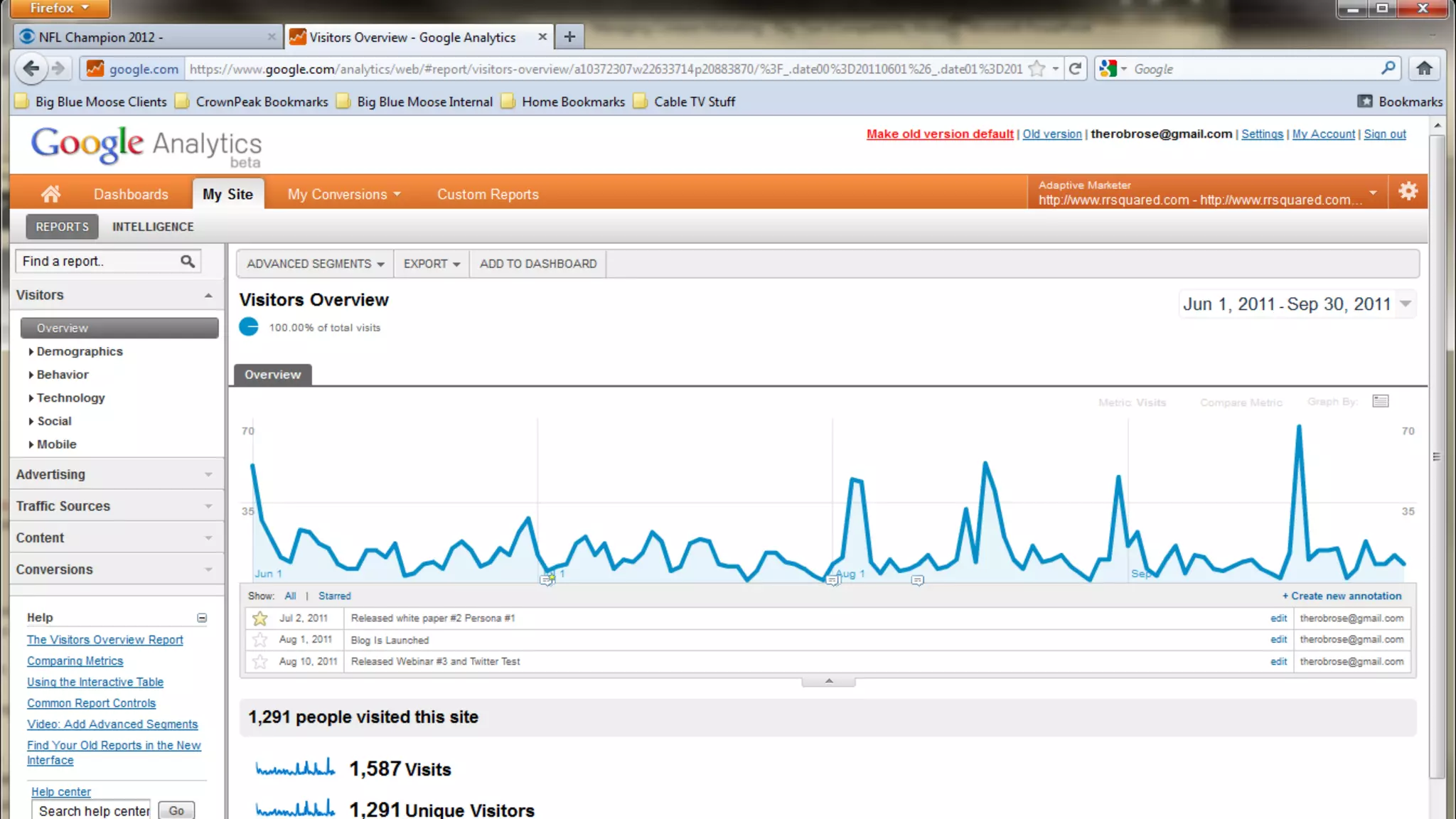This screenshot has width=1456, height=819.
Task: Click the Analytics home icon
Action: click(50, 193)
